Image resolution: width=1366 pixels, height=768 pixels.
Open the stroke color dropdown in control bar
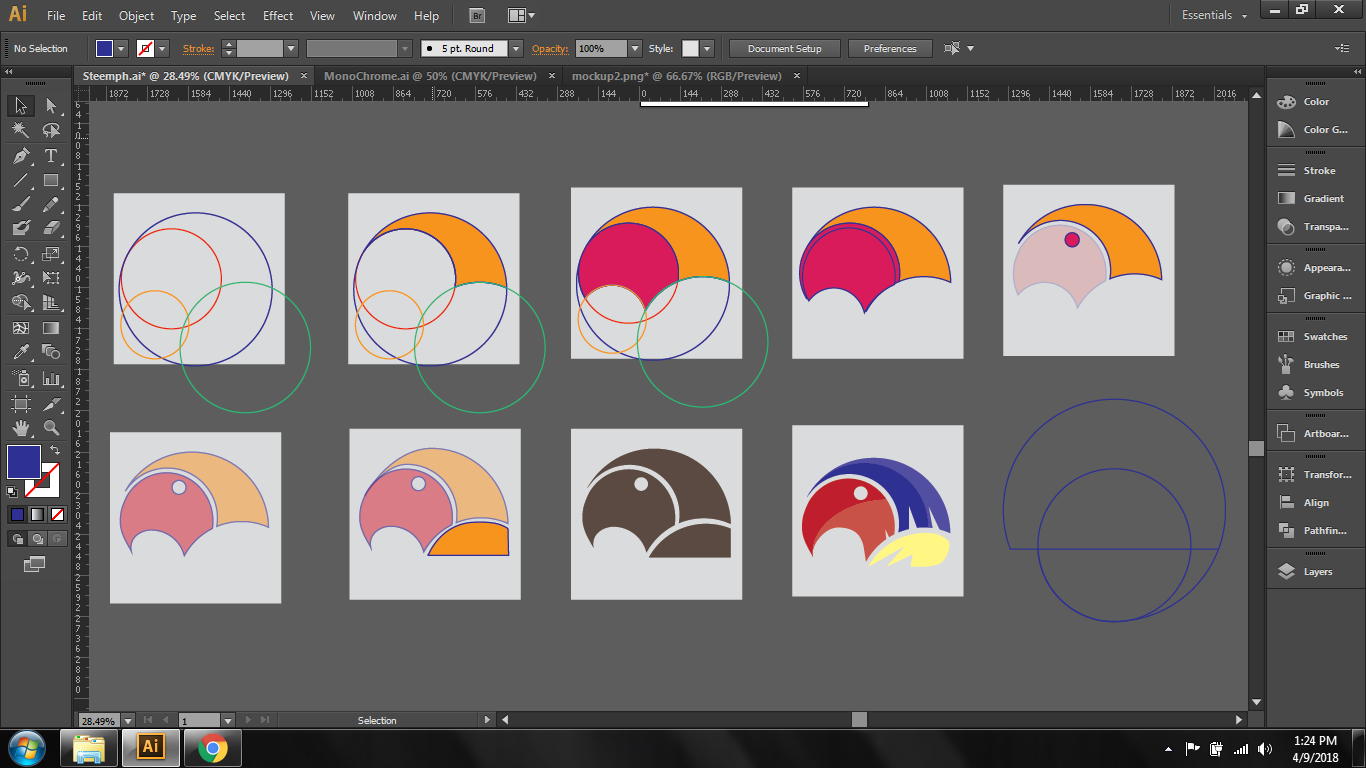pyautogui.click(x=162, y=48)
